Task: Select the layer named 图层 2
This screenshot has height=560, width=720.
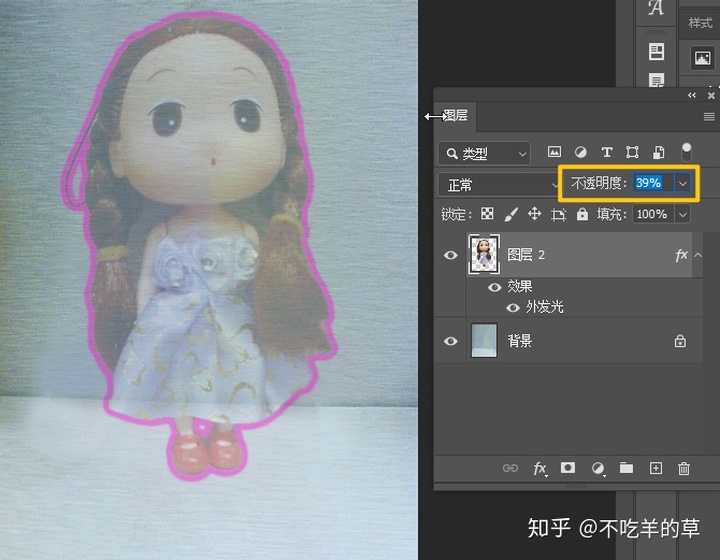Action: point(526,255)
